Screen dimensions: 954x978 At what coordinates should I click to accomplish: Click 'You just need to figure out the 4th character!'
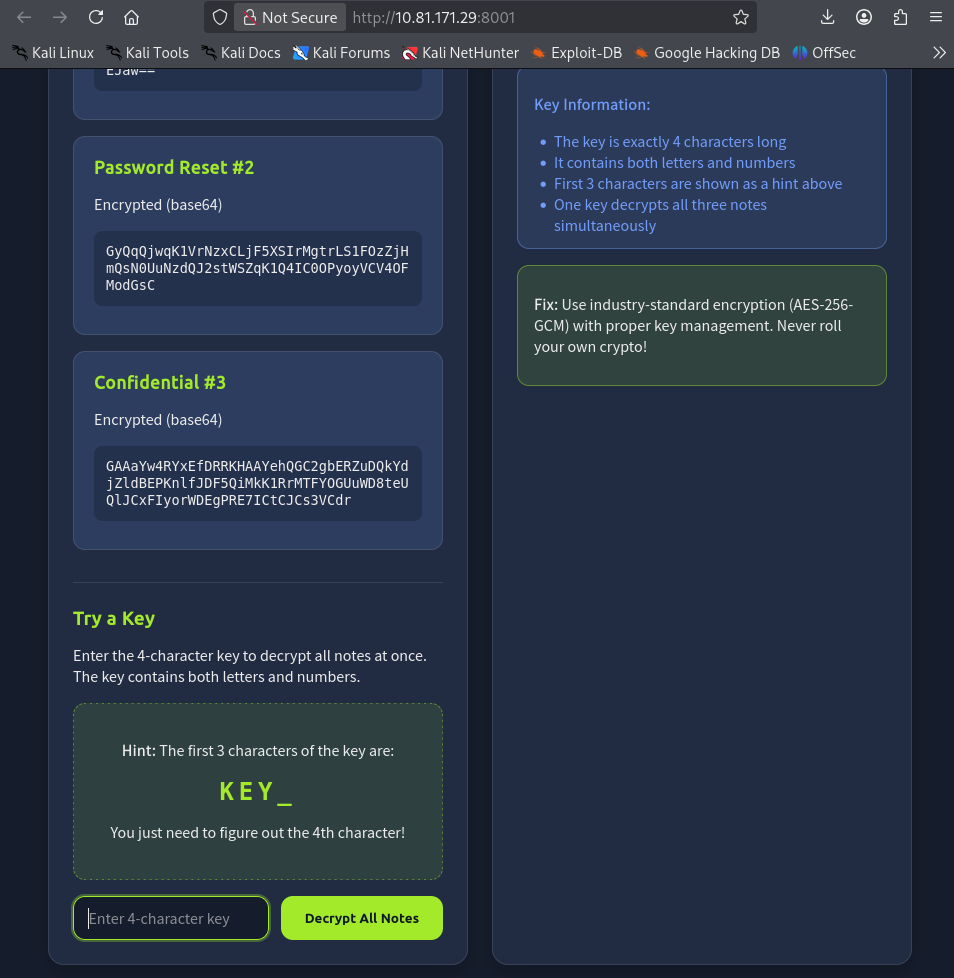258,833
